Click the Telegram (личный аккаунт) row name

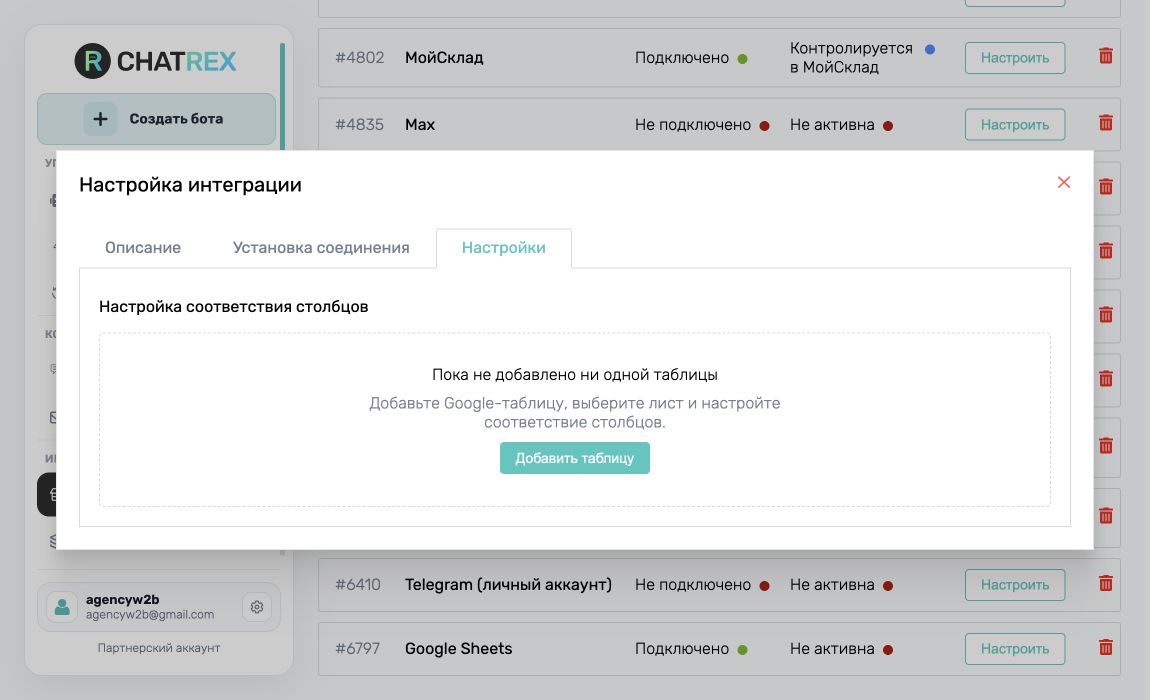tap(508, 585)
